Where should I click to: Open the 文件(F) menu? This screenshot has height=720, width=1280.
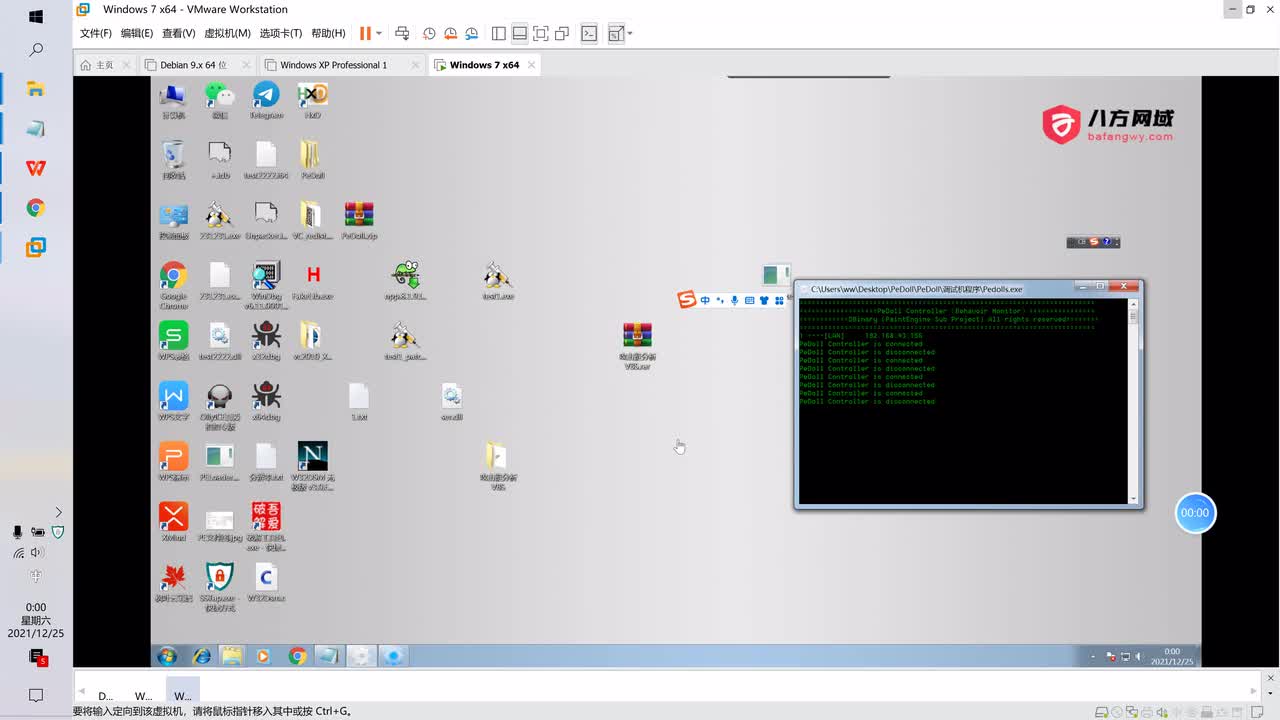point(96,33)
